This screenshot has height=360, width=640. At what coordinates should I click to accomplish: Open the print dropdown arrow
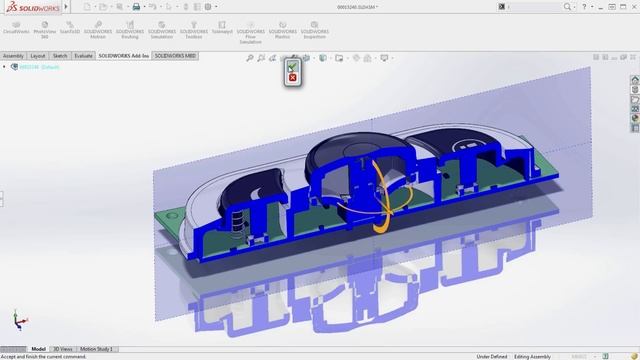click(x=144, y=7)
